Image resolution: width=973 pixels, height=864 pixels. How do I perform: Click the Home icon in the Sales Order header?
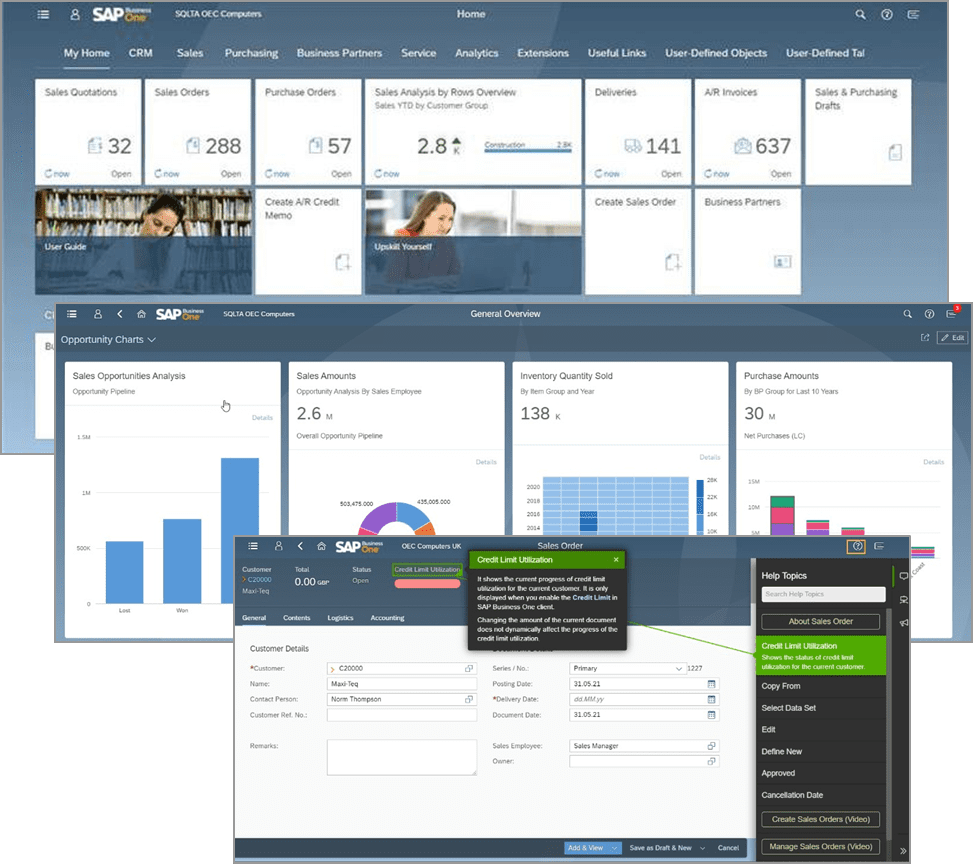coord(320,546)
